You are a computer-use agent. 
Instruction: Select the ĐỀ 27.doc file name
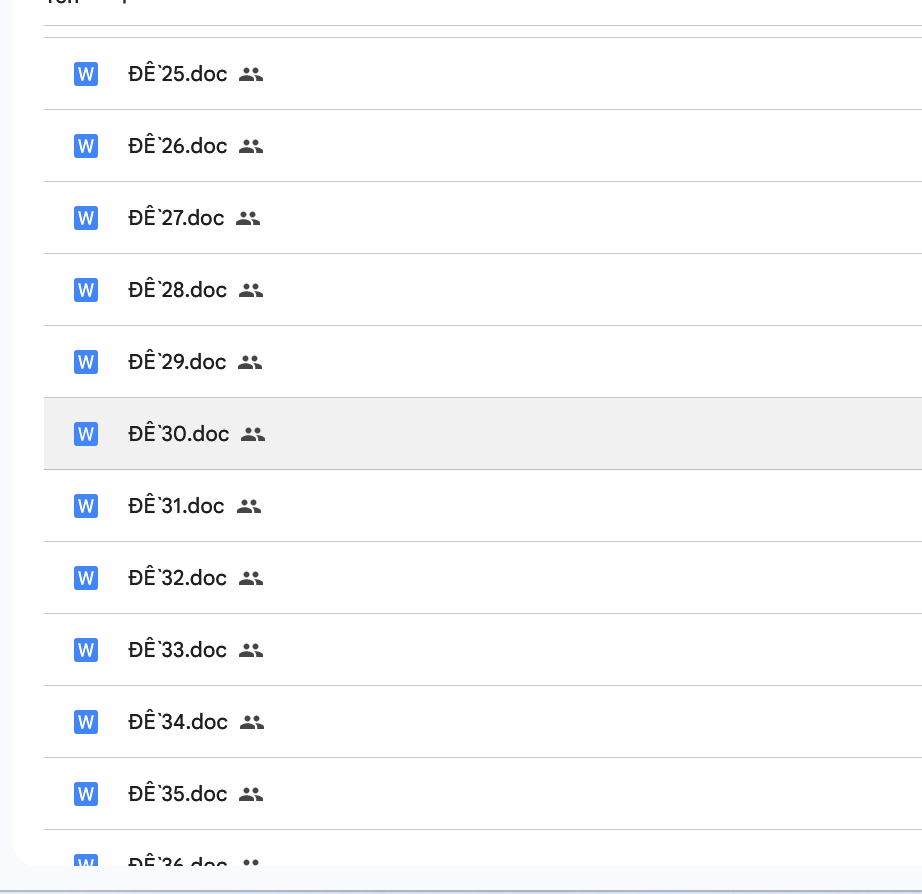coord(176,218)
